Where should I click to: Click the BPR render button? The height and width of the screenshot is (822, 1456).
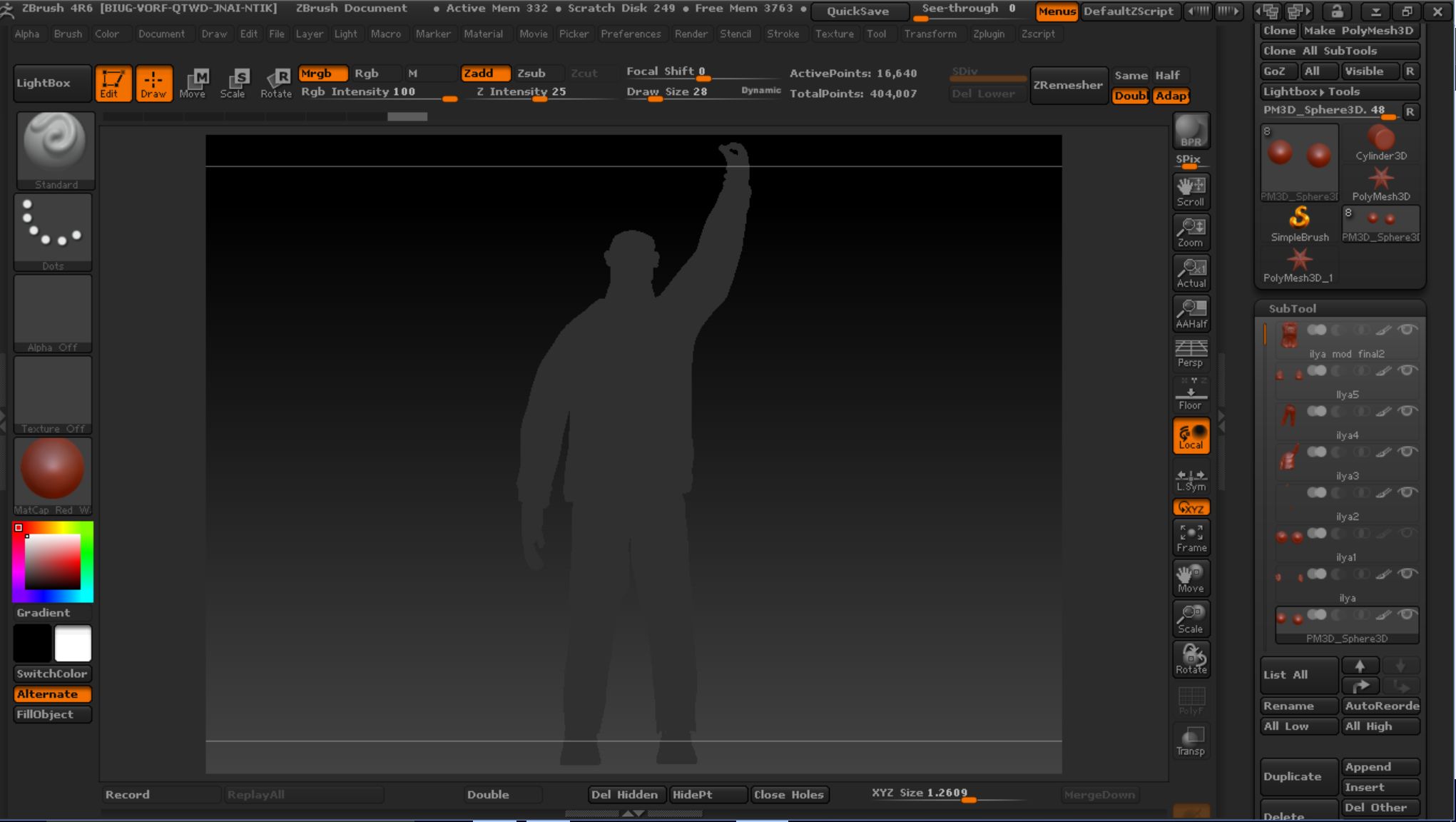[1191, 131]
